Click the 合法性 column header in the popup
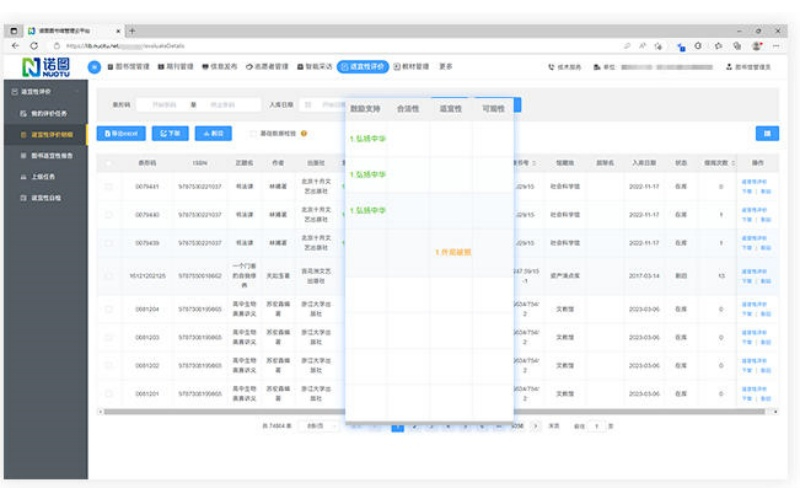The height and width of the screenshot is (500, 800). (408, 109)
